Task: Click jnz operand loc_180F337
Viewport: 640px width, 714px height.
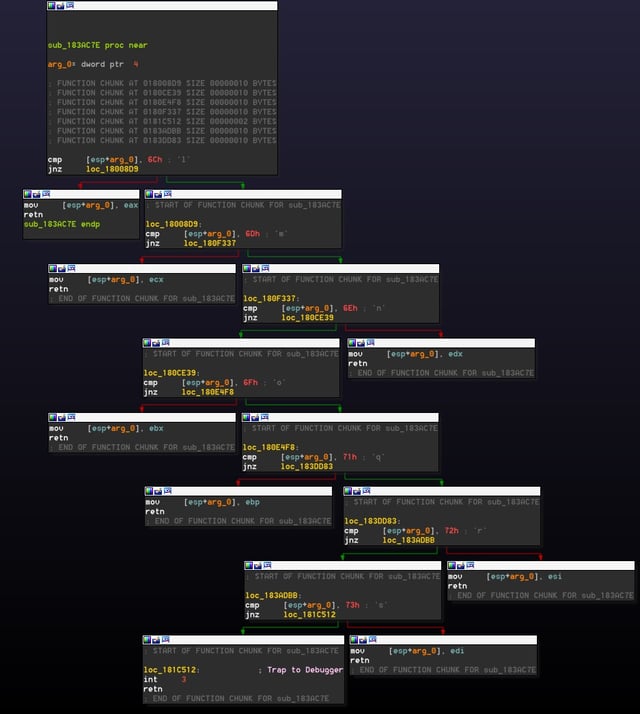Action: (x=209, y=243)
